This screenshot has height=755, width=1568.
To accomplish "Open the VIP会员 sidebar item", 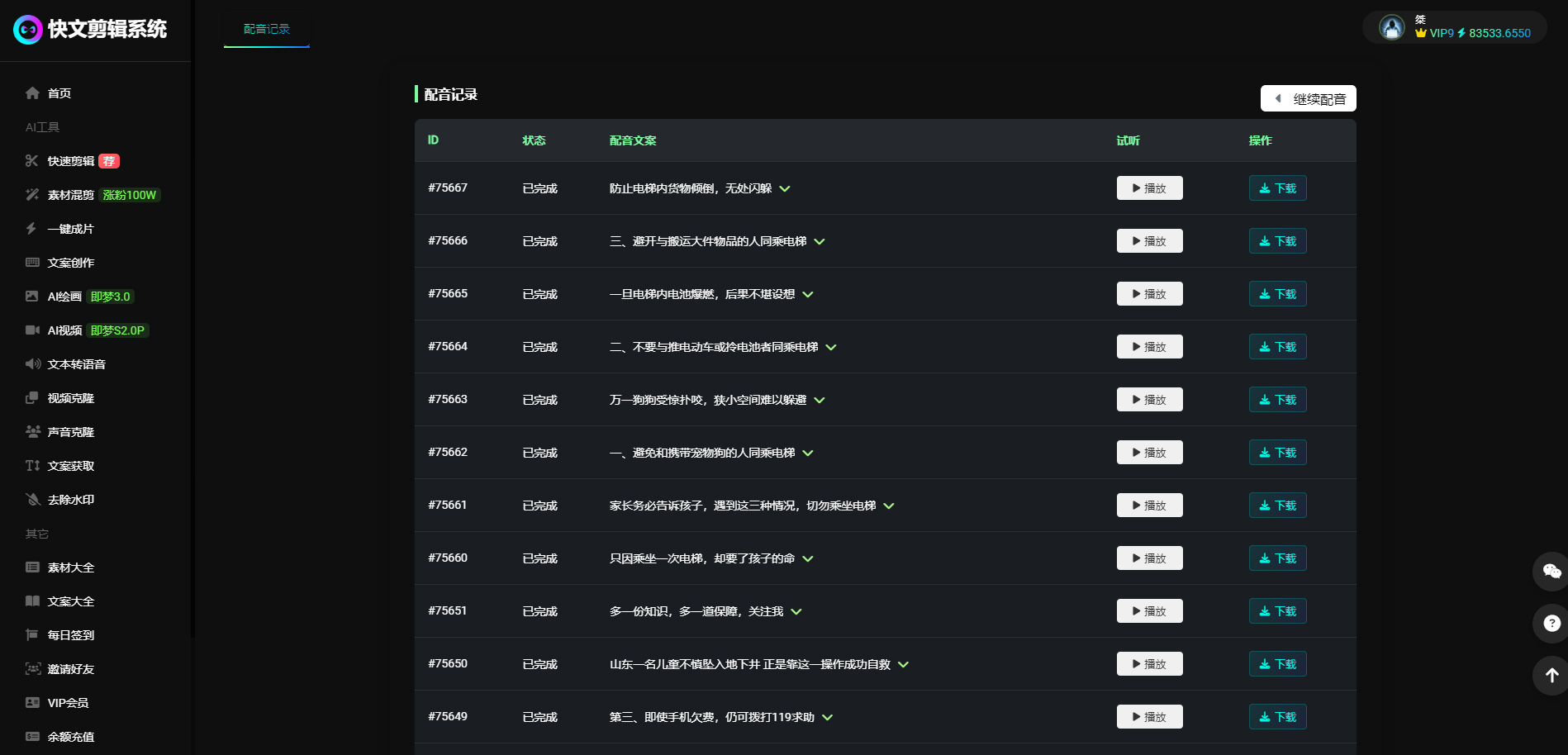I will [x=68, y=703].
